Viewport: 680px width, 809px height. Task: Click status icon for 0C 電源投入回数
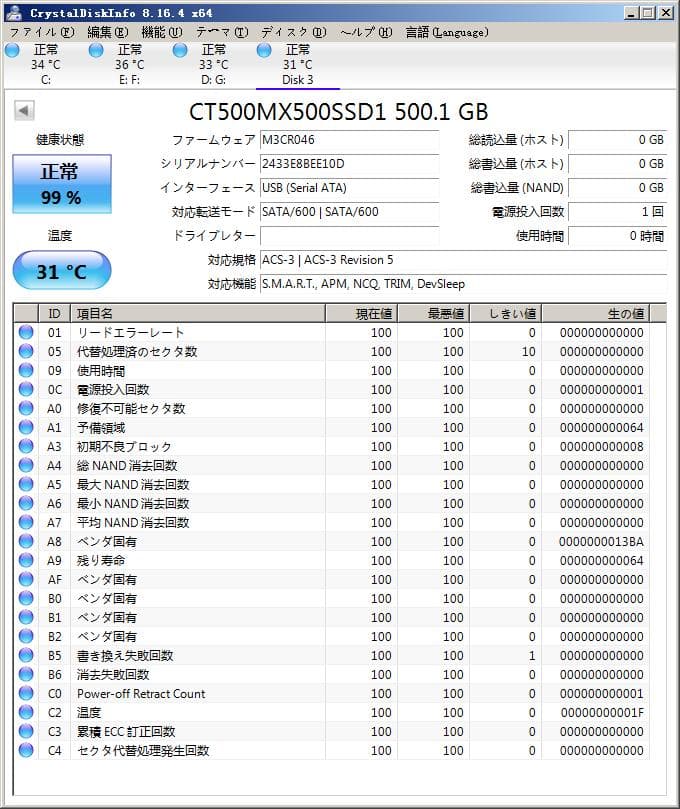pyautogui.click(x=26, y=389)
